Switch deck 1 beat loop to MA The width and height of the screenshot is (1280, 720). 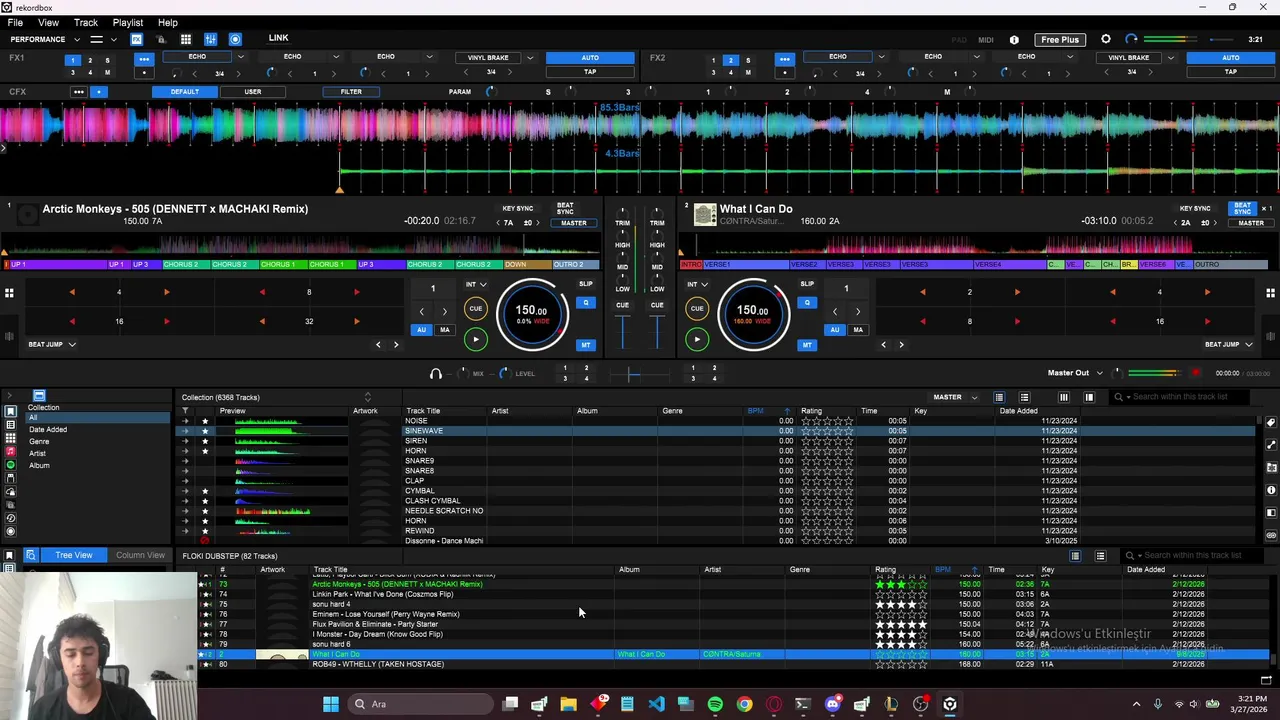[x=445, y=330]
